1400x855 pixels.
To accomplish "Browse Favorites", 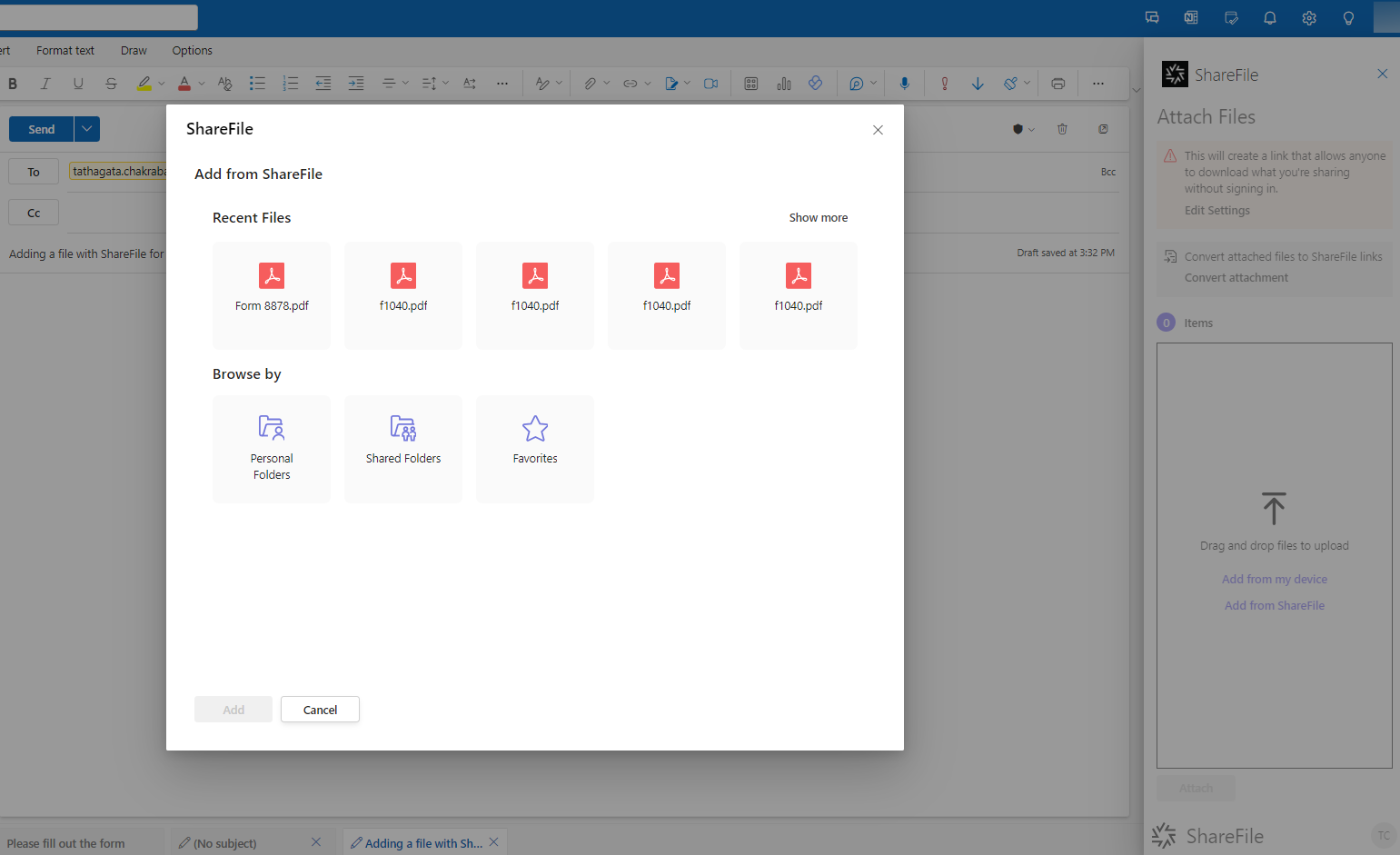I will (x=535, y=449).
